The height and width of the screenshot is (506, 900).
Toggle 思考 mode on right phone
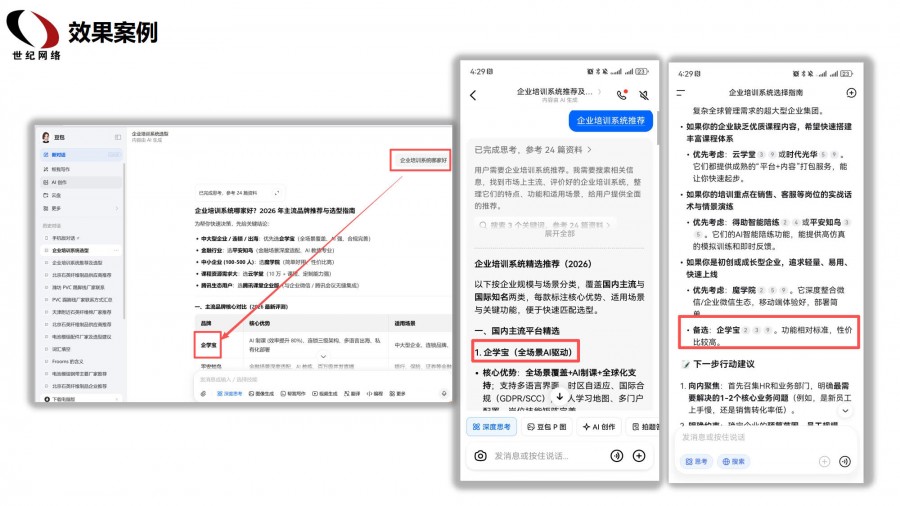coord(696,461)
